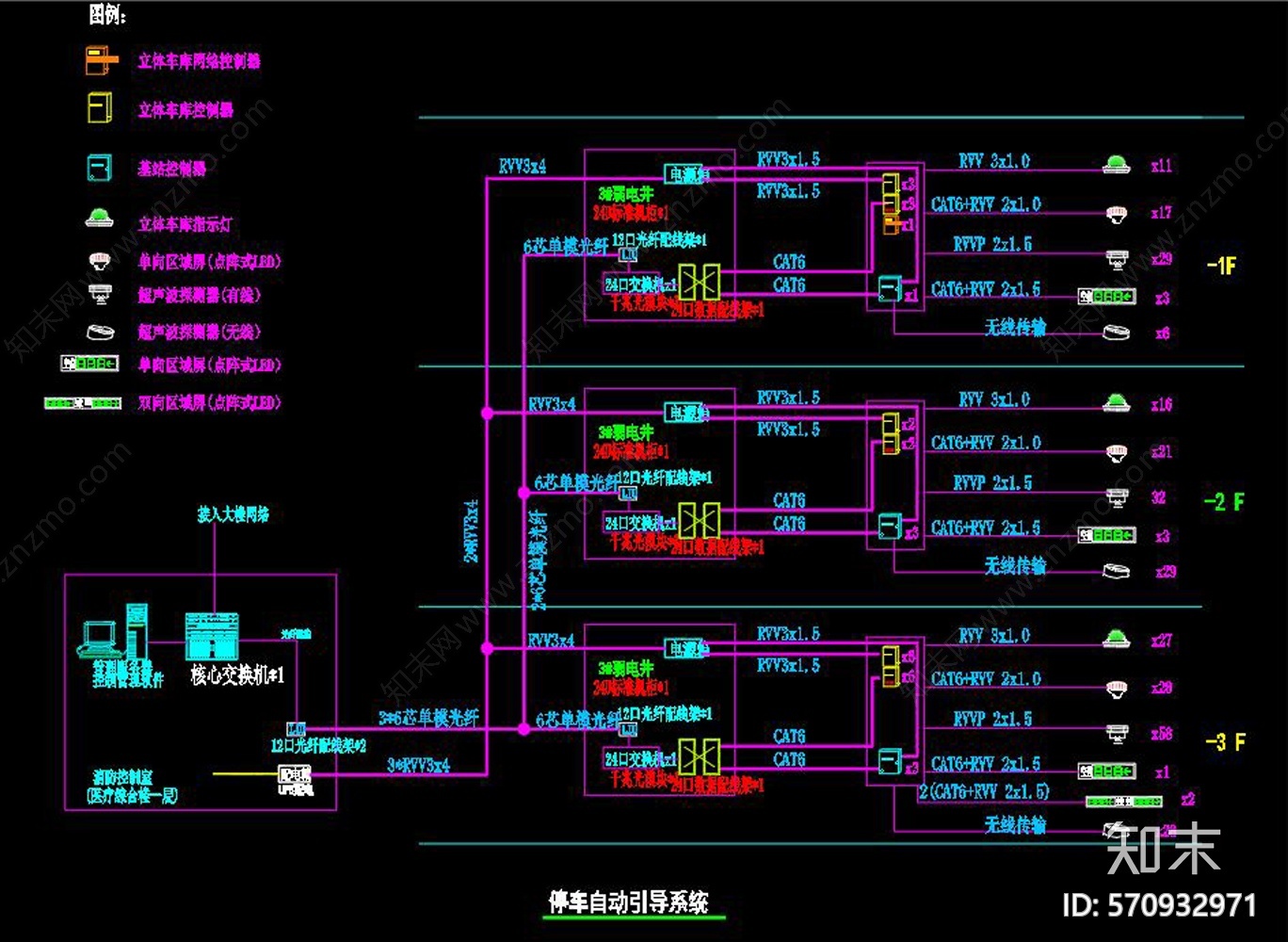Click the single-direction LED display icon on -3F
The width and height of the screenshot is (1288, 942).
pos(1106,771)
